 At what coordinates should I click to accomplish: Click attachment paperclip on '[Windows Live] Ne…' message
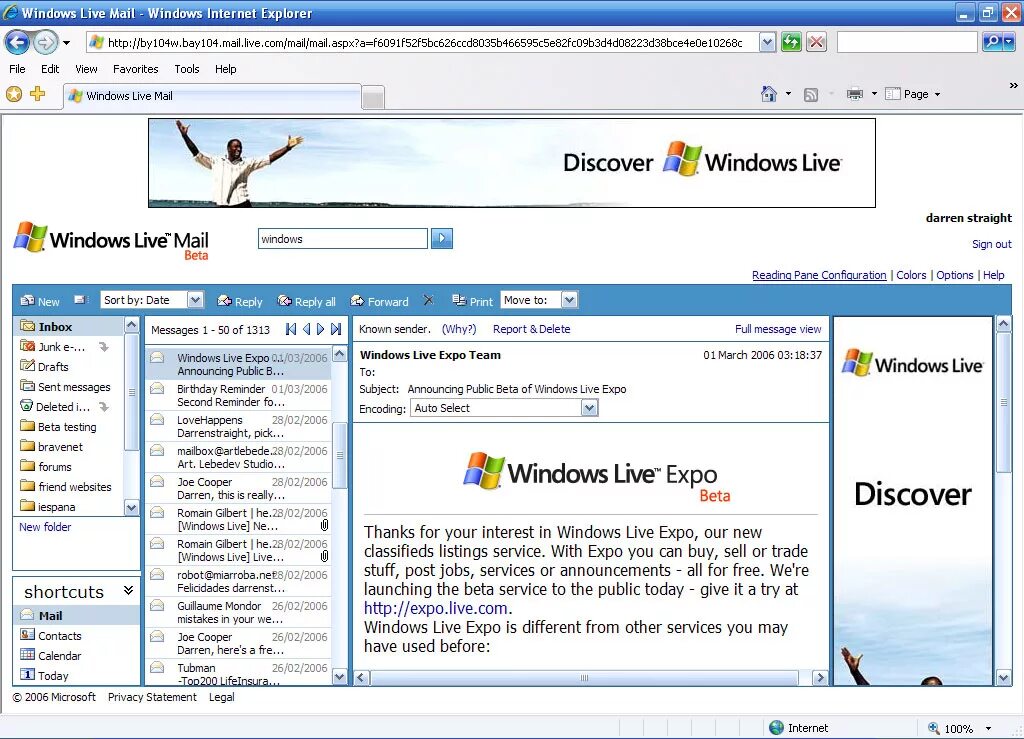(x=324, y=525)
